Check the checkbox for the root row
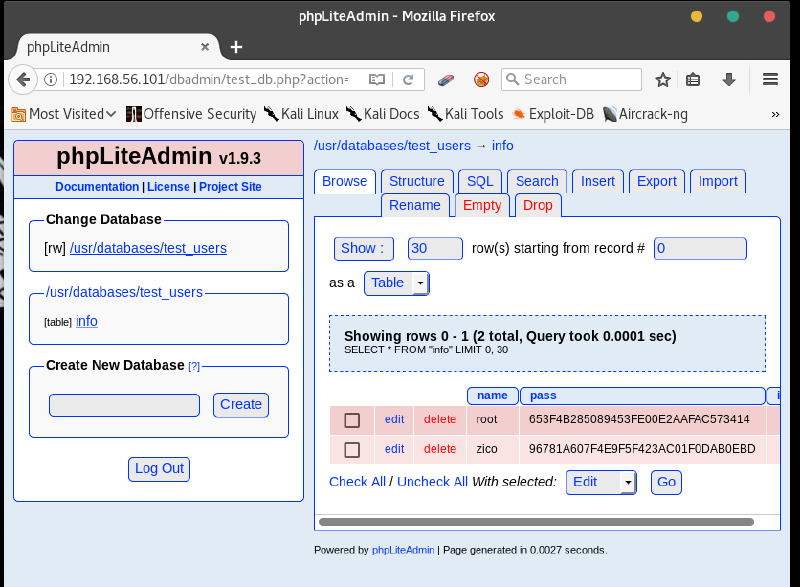The width and height of the screenshot is (800, 587). click(352, 420)
